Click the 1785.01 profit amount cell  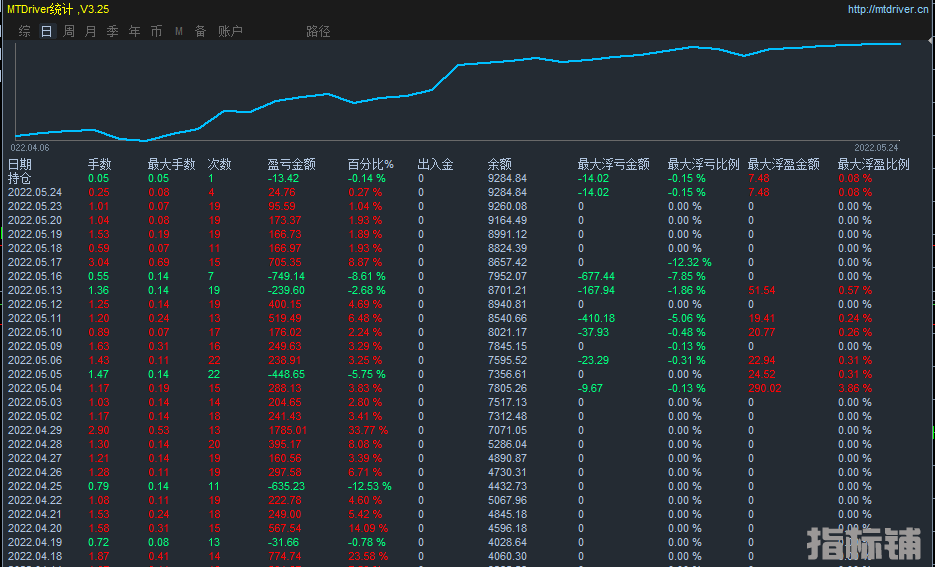coord(288,430)
